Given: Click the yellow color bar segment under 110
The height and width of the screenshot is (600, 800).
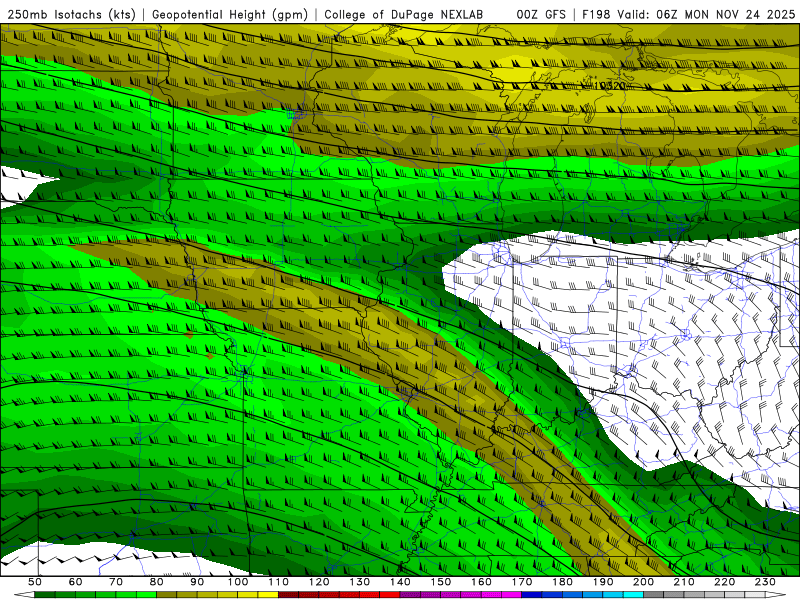Looking at the screenshot, I should click(268, 595).
